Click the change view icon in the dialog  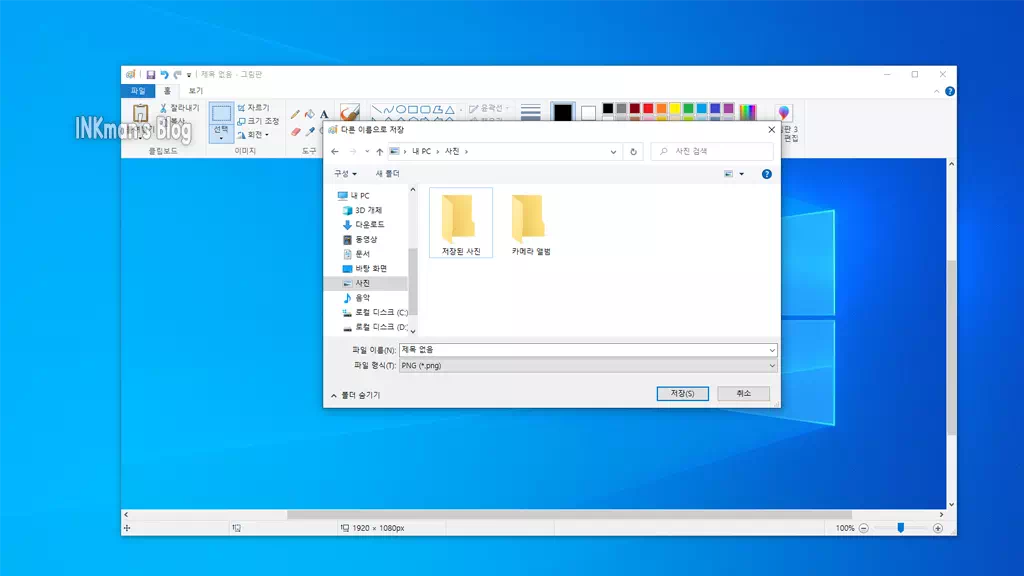tap(729, 174)
